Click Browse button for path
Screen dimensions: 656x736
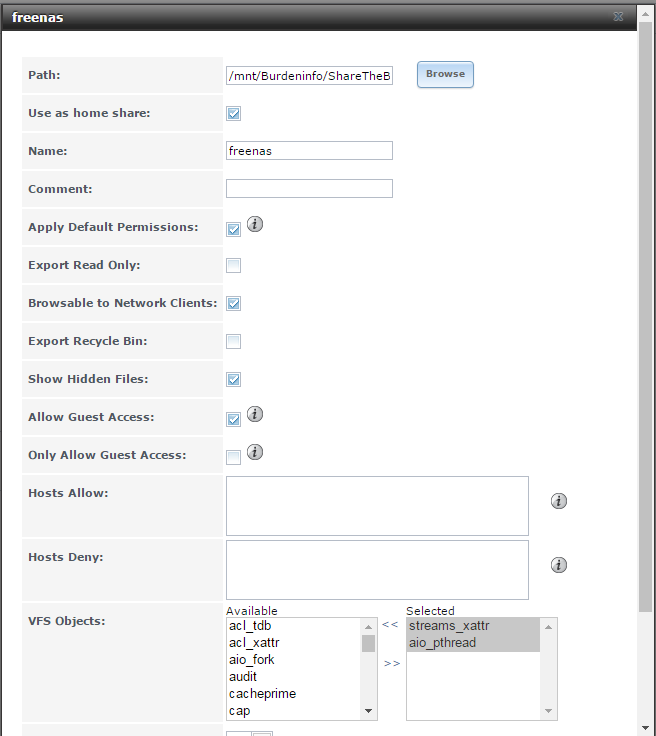click(x=445, y=74)
